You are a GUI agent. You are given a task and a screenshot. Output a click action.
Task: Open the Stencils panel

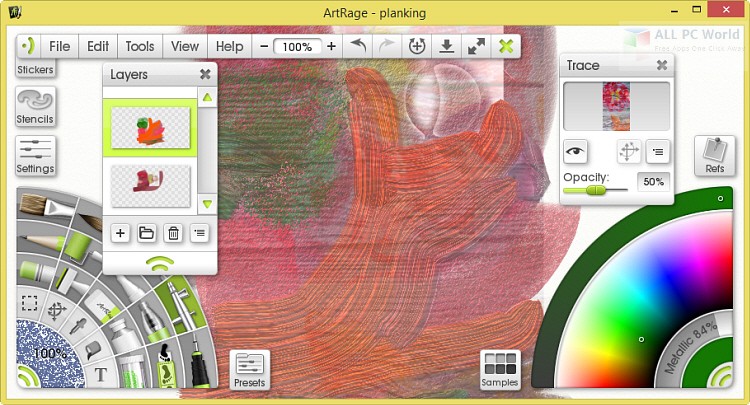pos(35,106)
